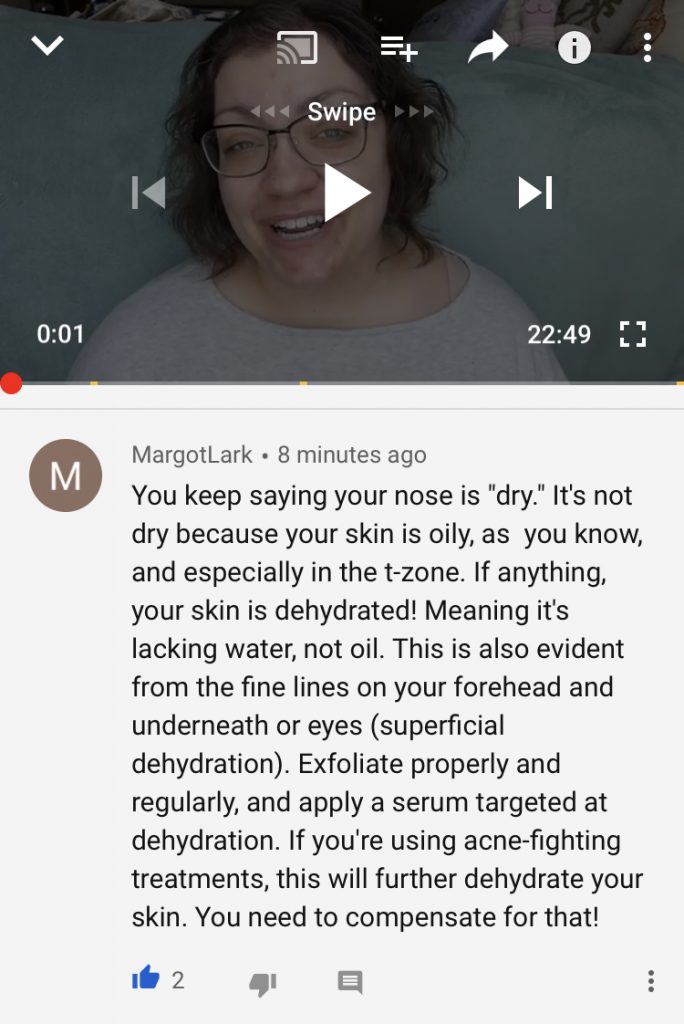
Task: Open video info cards icon
Action: click(574, 48)
